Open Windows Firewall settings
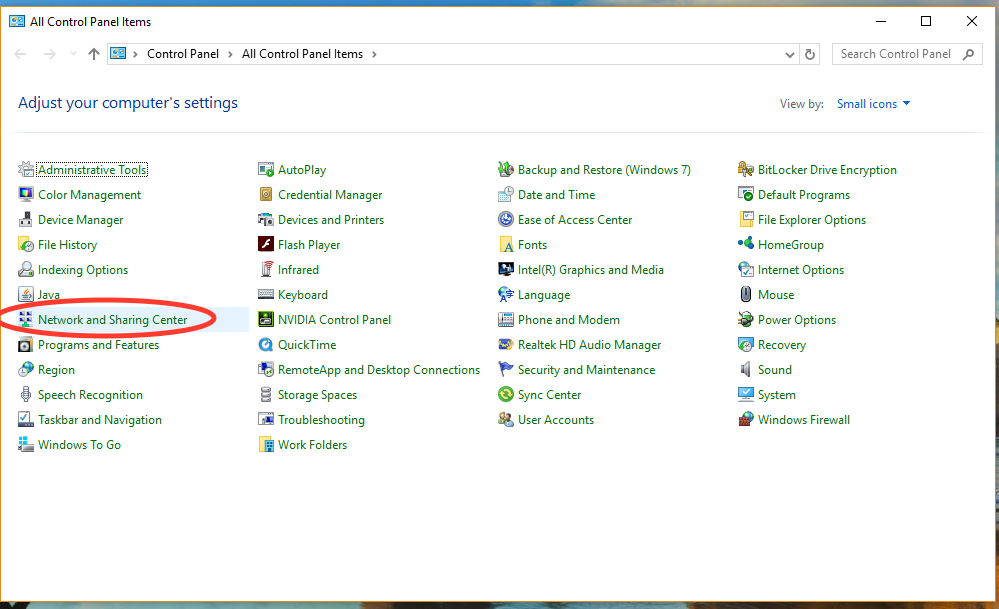This screenshot has height=609, width=999. tap(803, 419)
